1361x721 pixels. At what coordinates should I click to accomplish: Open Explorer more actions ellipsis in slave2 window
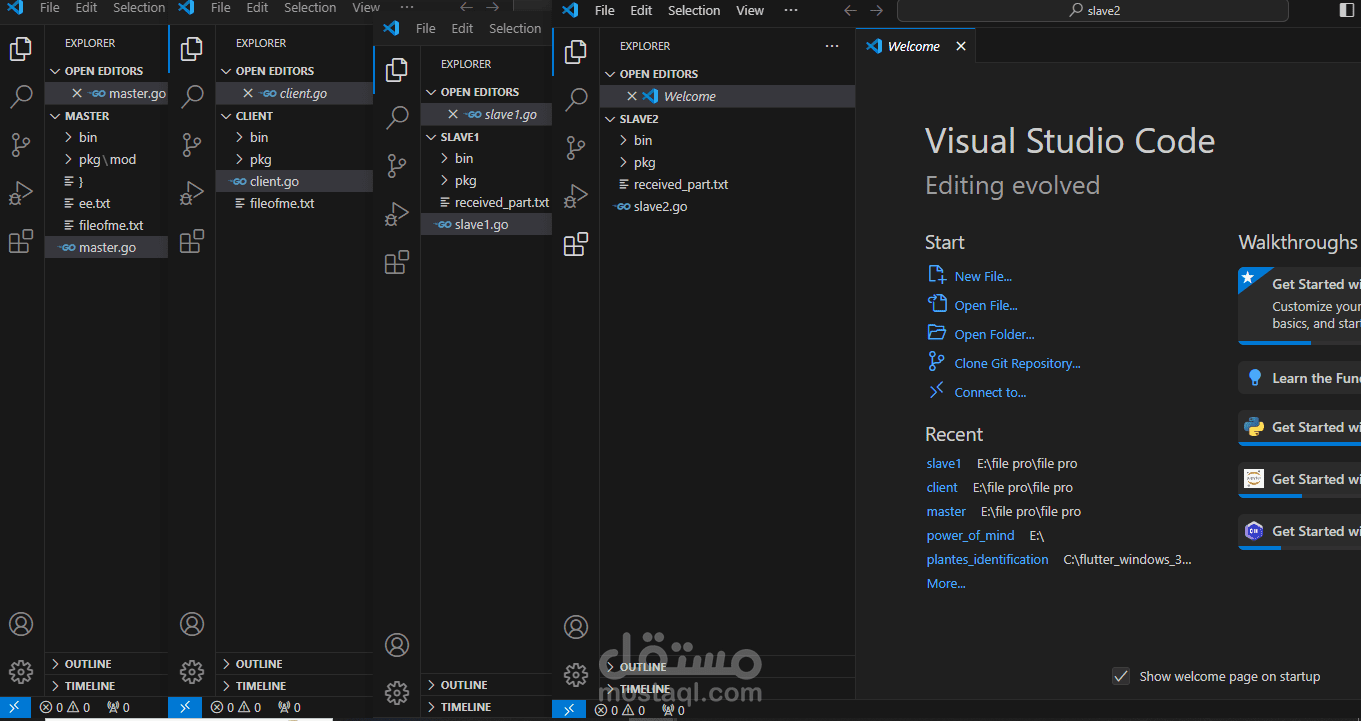(832, 46)
